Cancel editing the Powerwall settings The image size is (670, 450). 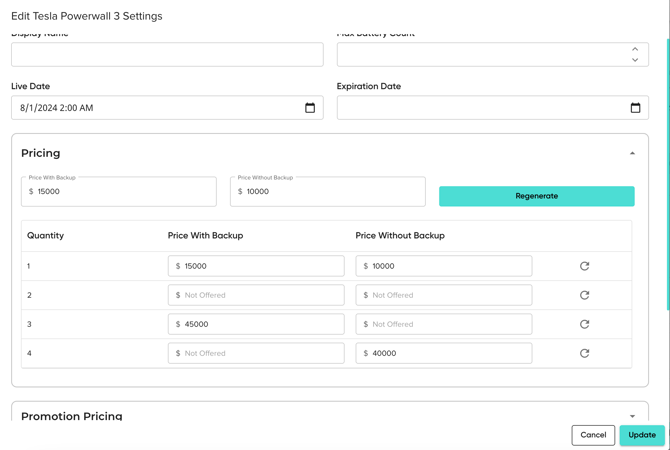[x=593, y=435]
